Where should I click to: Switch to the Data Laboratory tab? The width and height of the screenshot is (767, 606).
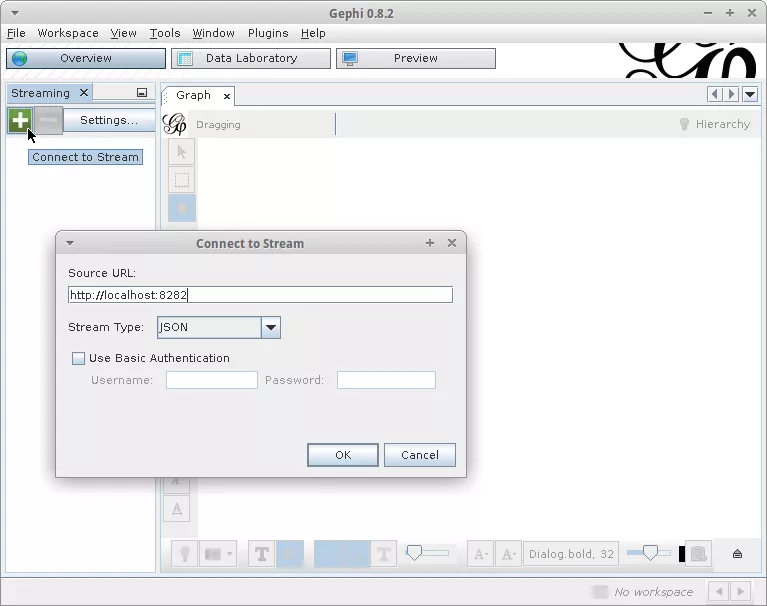click(x=251, y=58)
